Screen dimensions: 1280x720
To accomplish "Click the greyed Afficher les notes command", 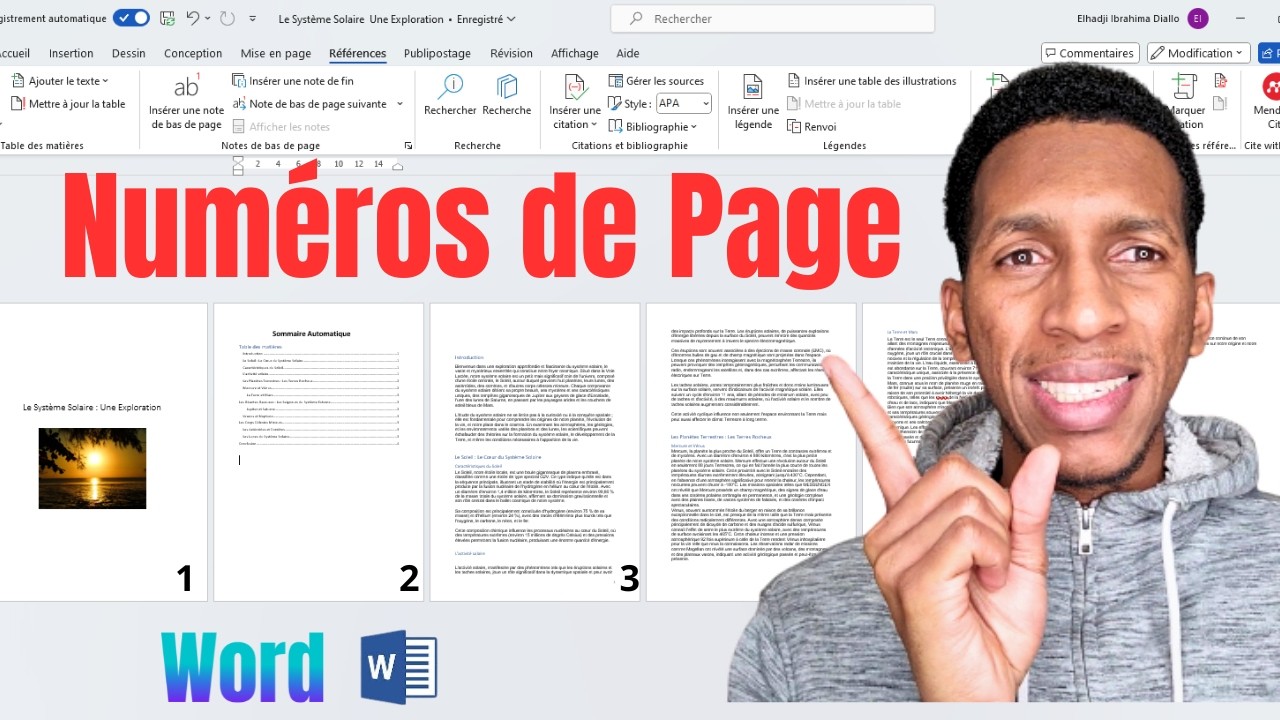I will pos(281,127).
